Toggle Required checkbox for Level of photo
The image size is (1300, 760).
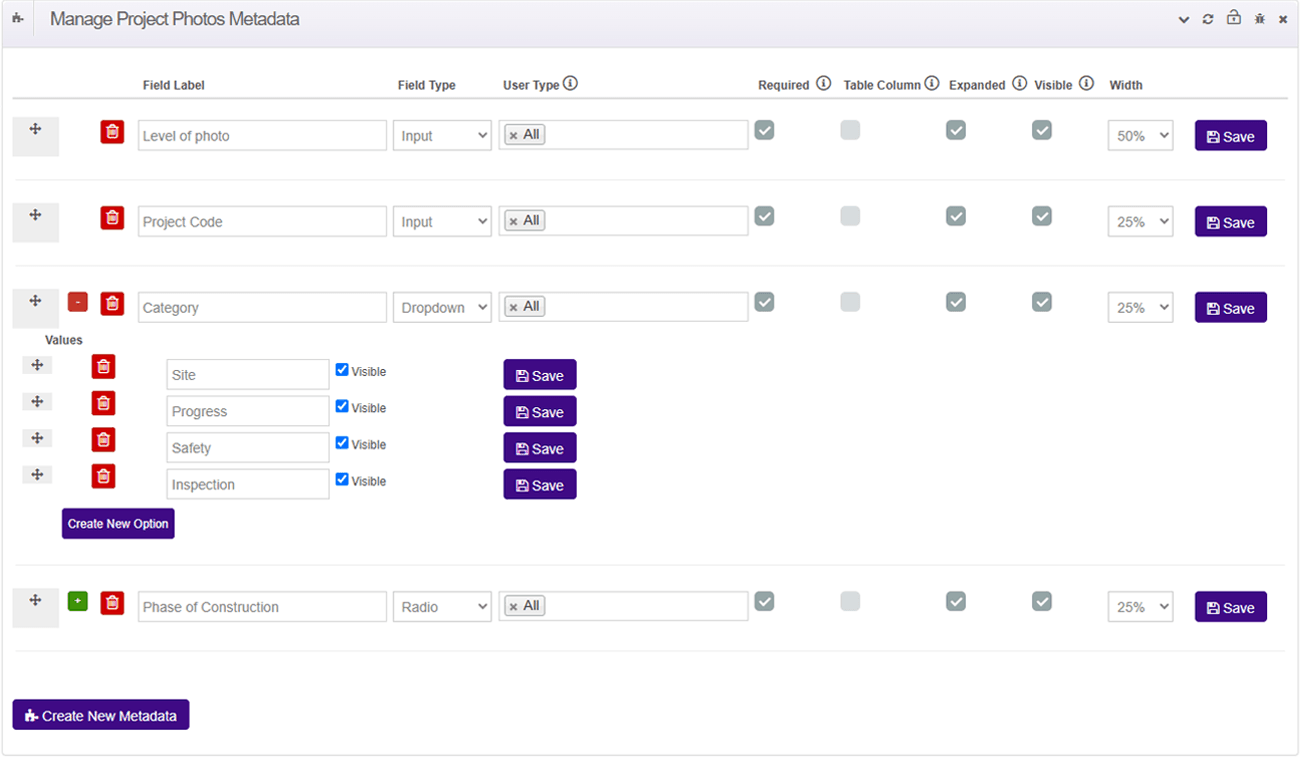pos(764,130)
